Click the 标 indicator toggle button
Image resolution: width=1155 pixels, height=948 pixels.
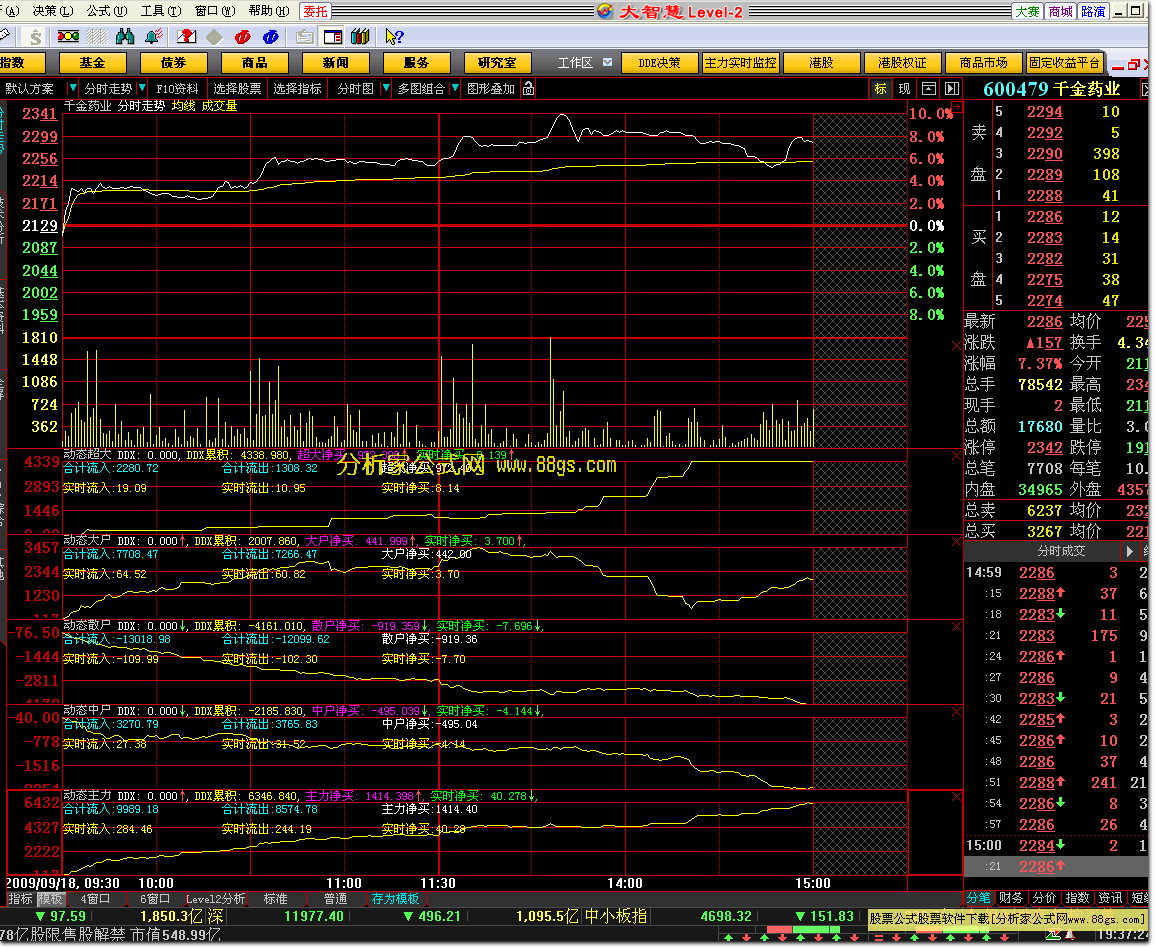(x=880, y=88)
